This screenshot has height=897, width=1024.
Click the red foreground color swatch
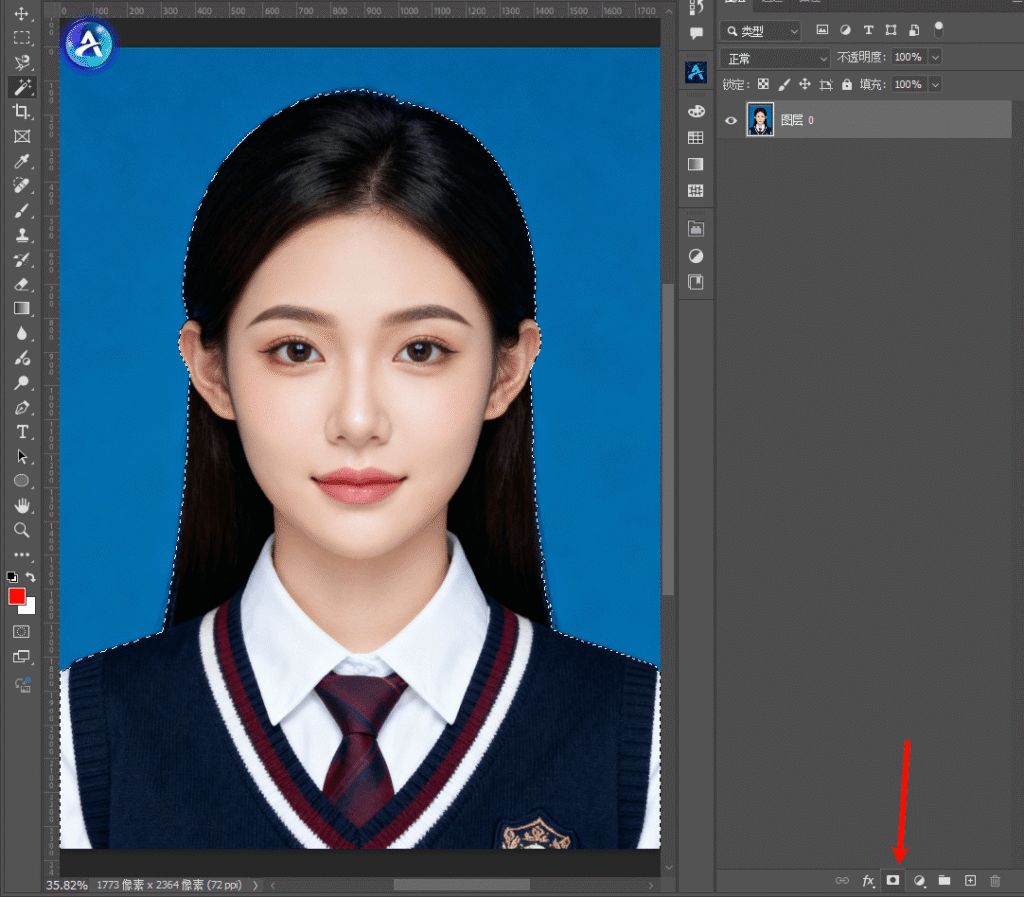pyautogui.click(x=17, y=596)
